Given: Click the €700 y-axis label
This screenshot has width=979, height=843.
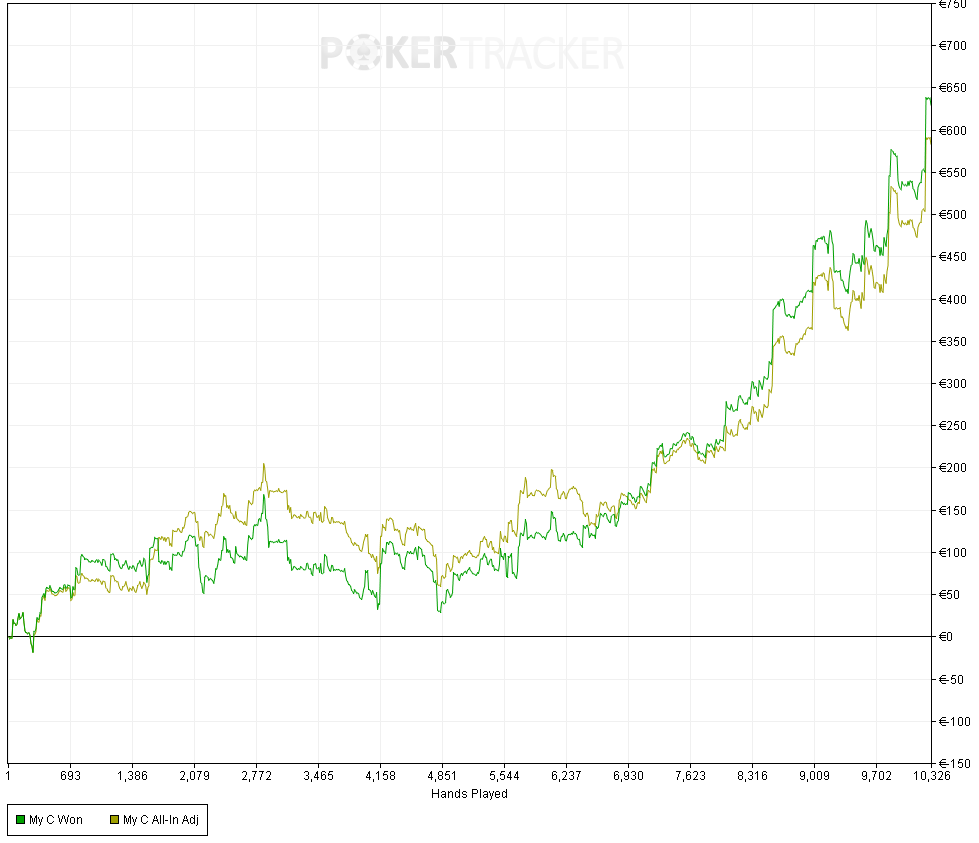Looking at the screenshot, I should click(x=952, y=46).
